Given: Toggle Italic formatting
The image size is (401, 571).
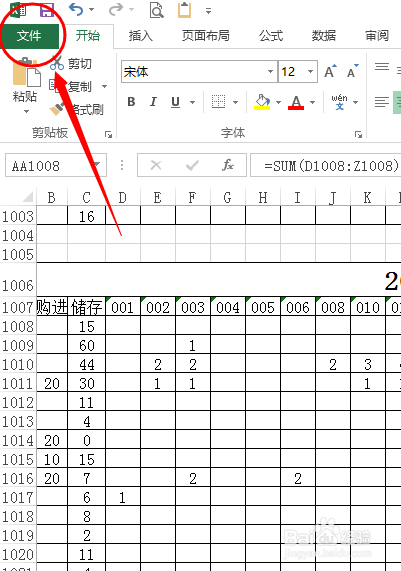Looking at the screenshot, I should pos(153,102).
